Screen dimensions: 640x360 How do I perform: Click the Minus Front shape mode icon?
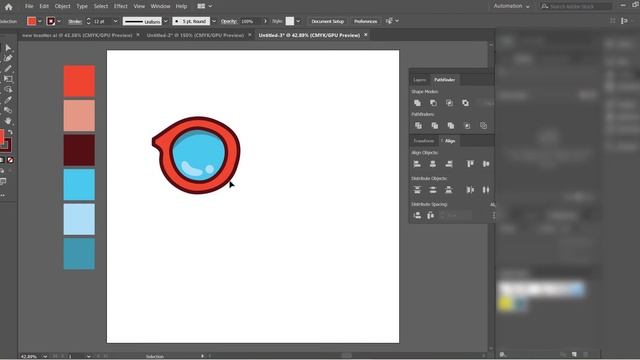point(433,103)
